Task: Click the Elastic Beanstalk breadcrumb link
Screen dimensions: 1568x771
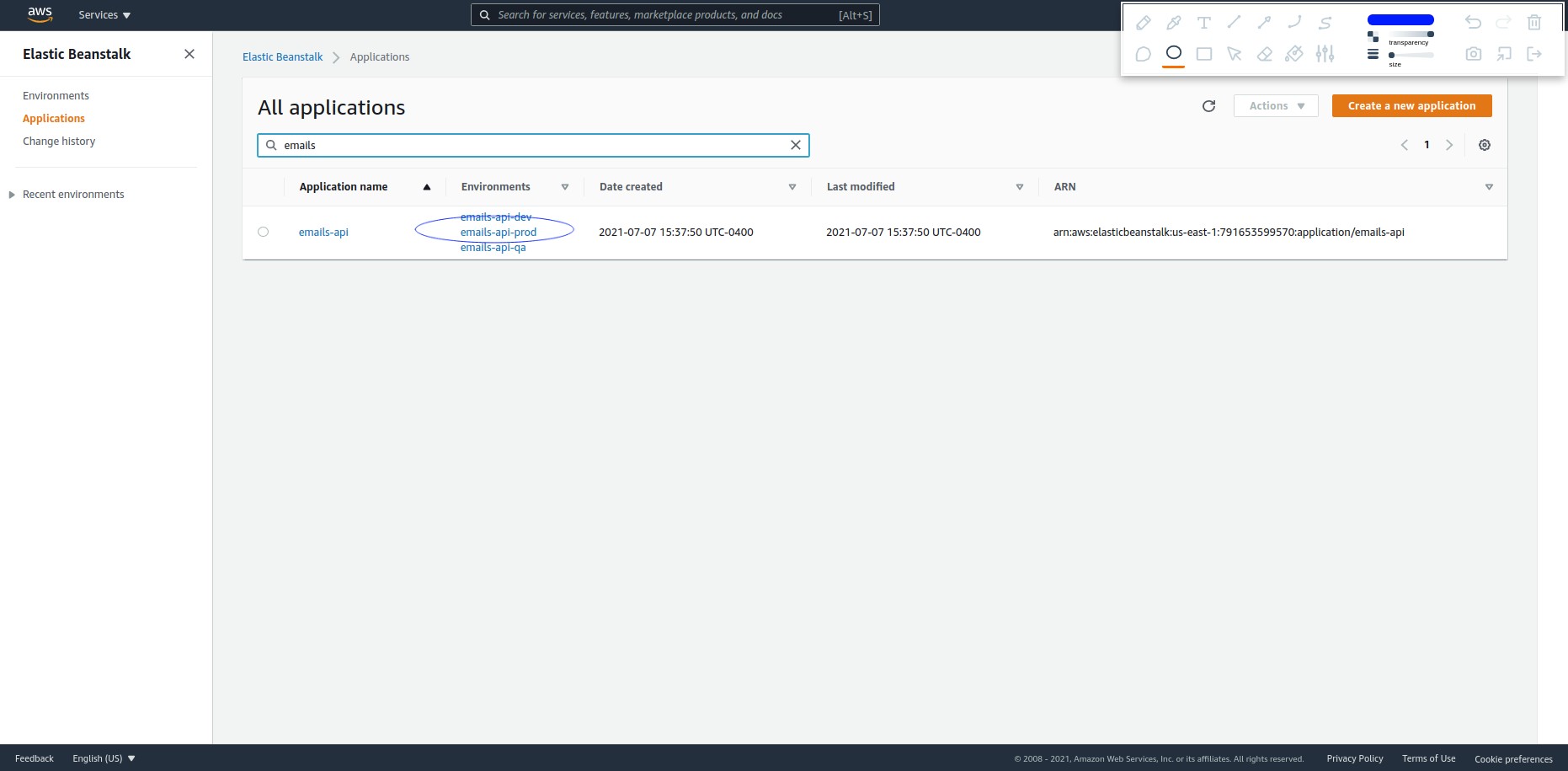Action: pyautogui.click(x=282, y=57)
